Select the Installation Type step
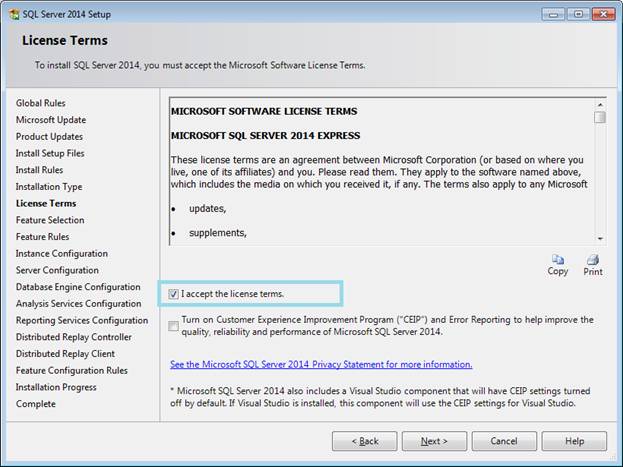Screen dimensions: 623x467 point(49,186)
